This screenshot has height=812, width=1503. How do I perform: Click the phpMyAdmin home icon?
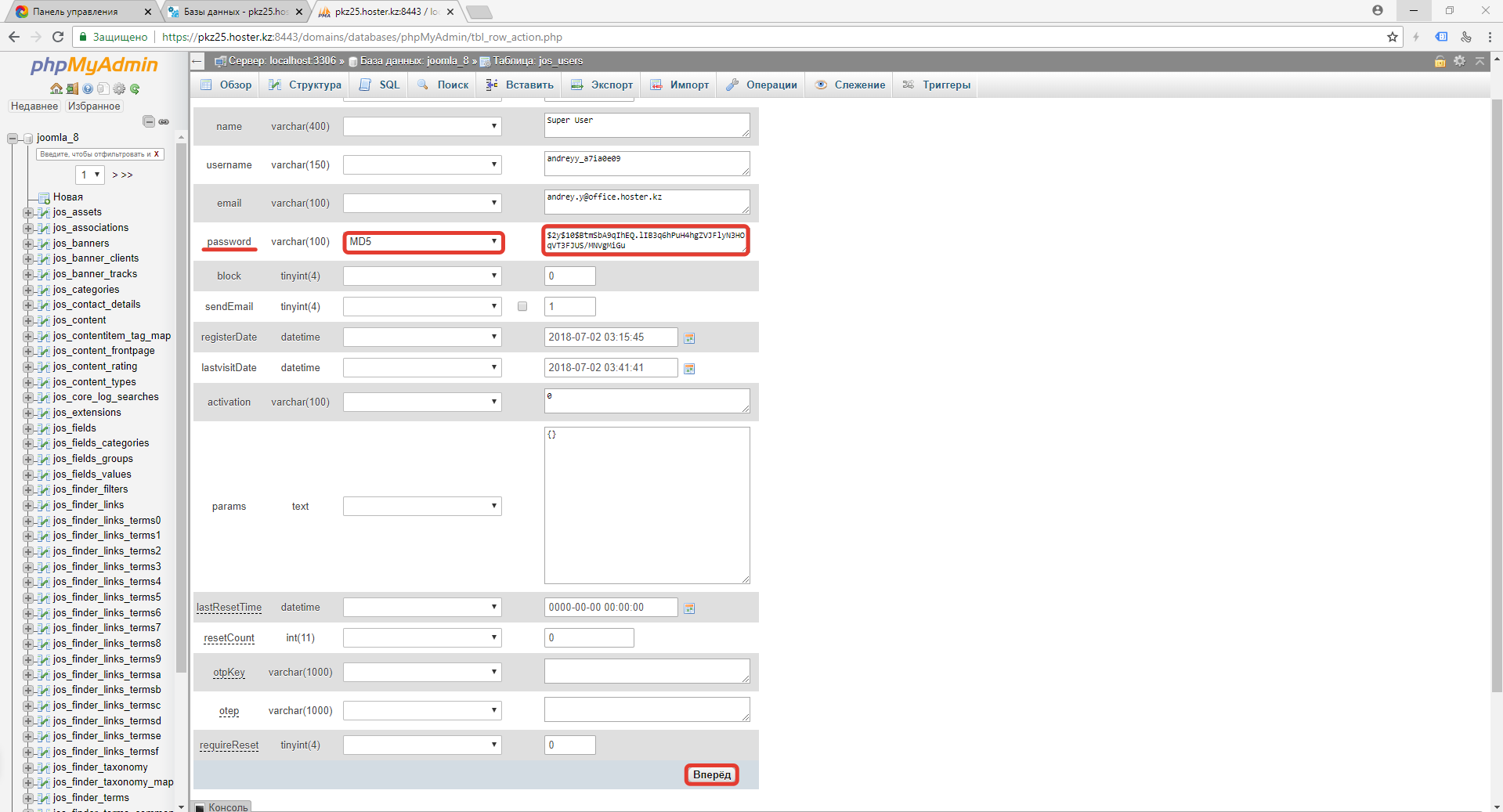(x=56, y=88)
